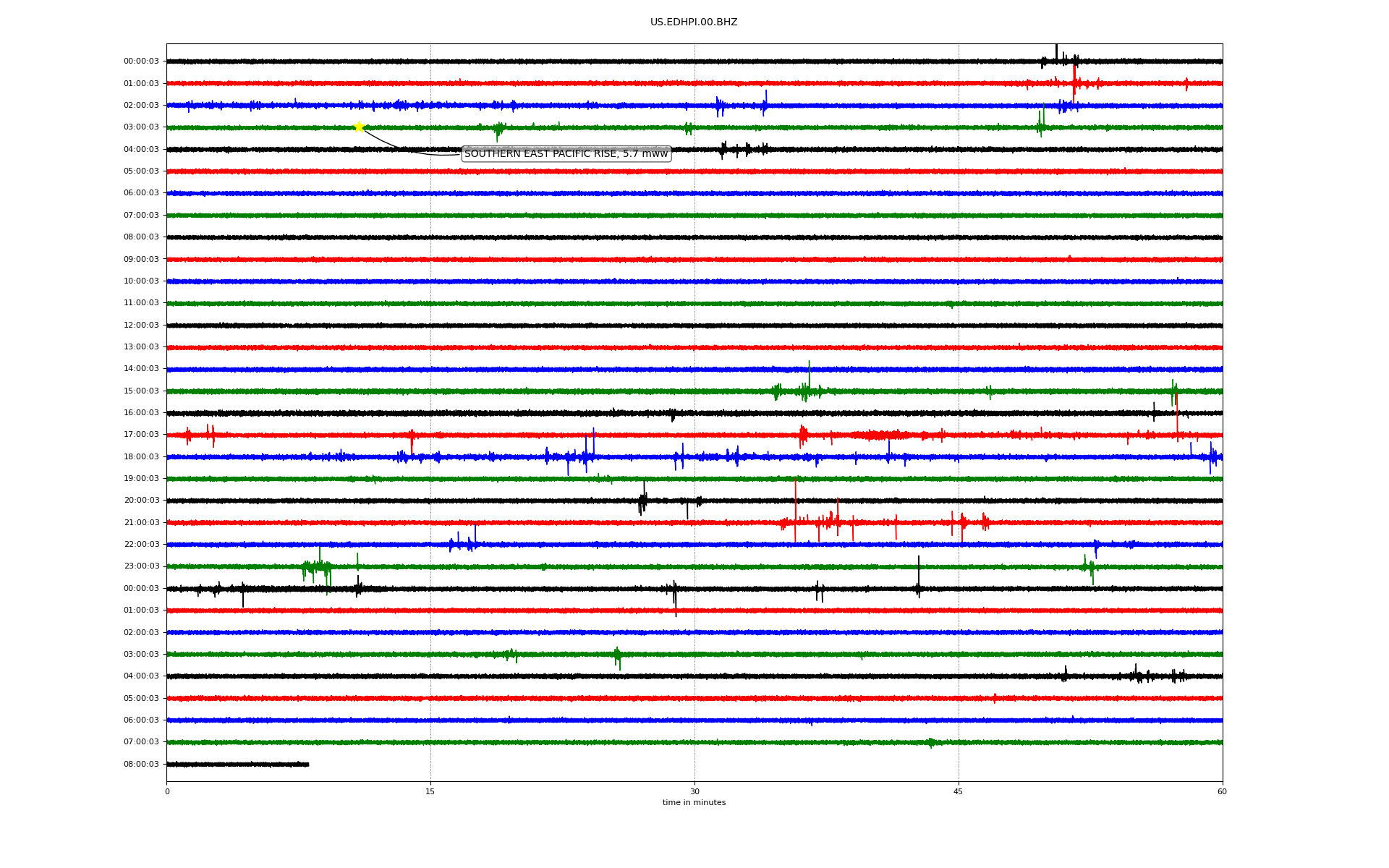The width and height of the screenshot is (1389, 868).
Task: Click the x-axis tick label 60
Action: 1222,791
